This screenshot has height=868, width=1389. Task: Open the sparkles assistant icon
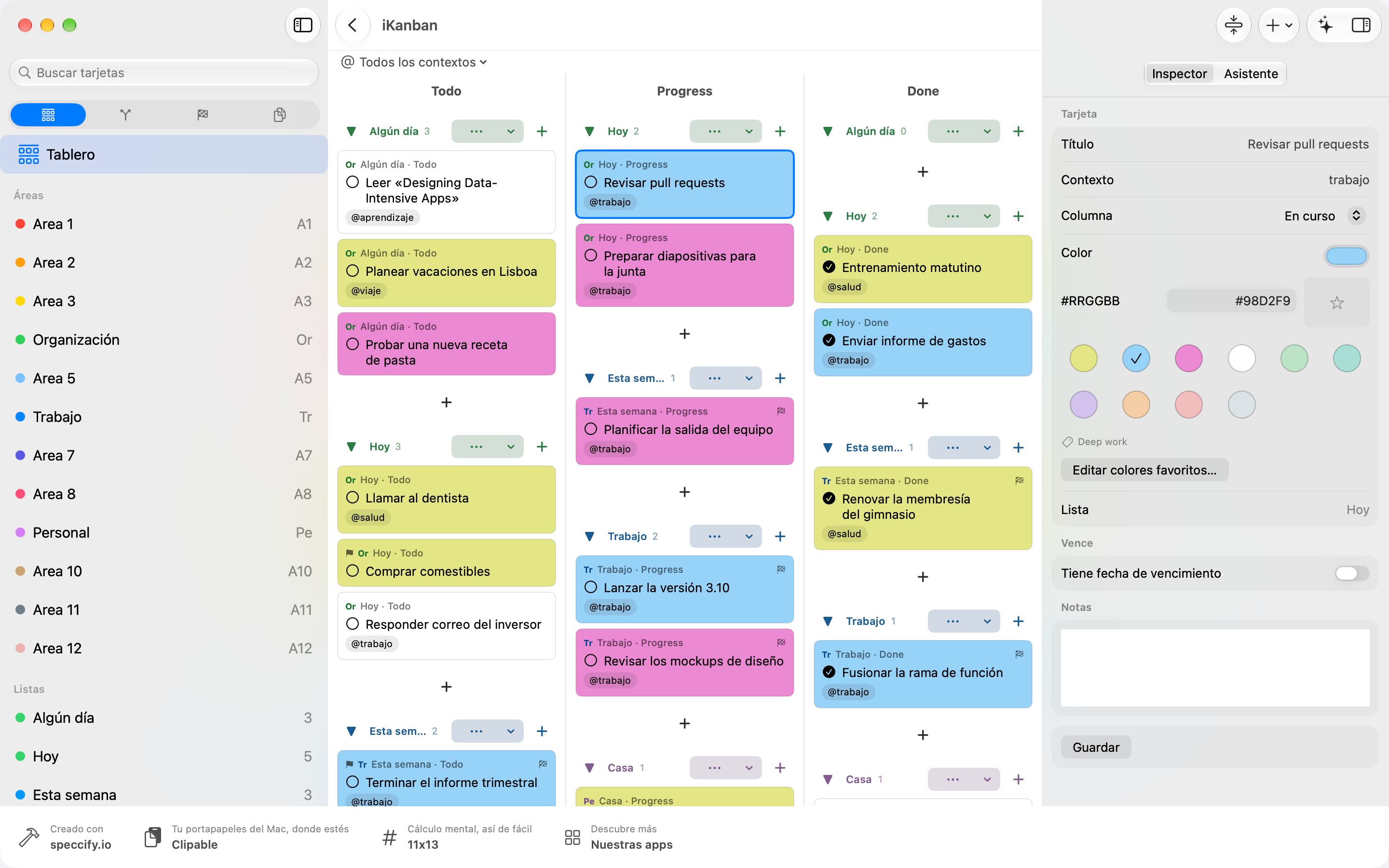tap(1325, 25)
